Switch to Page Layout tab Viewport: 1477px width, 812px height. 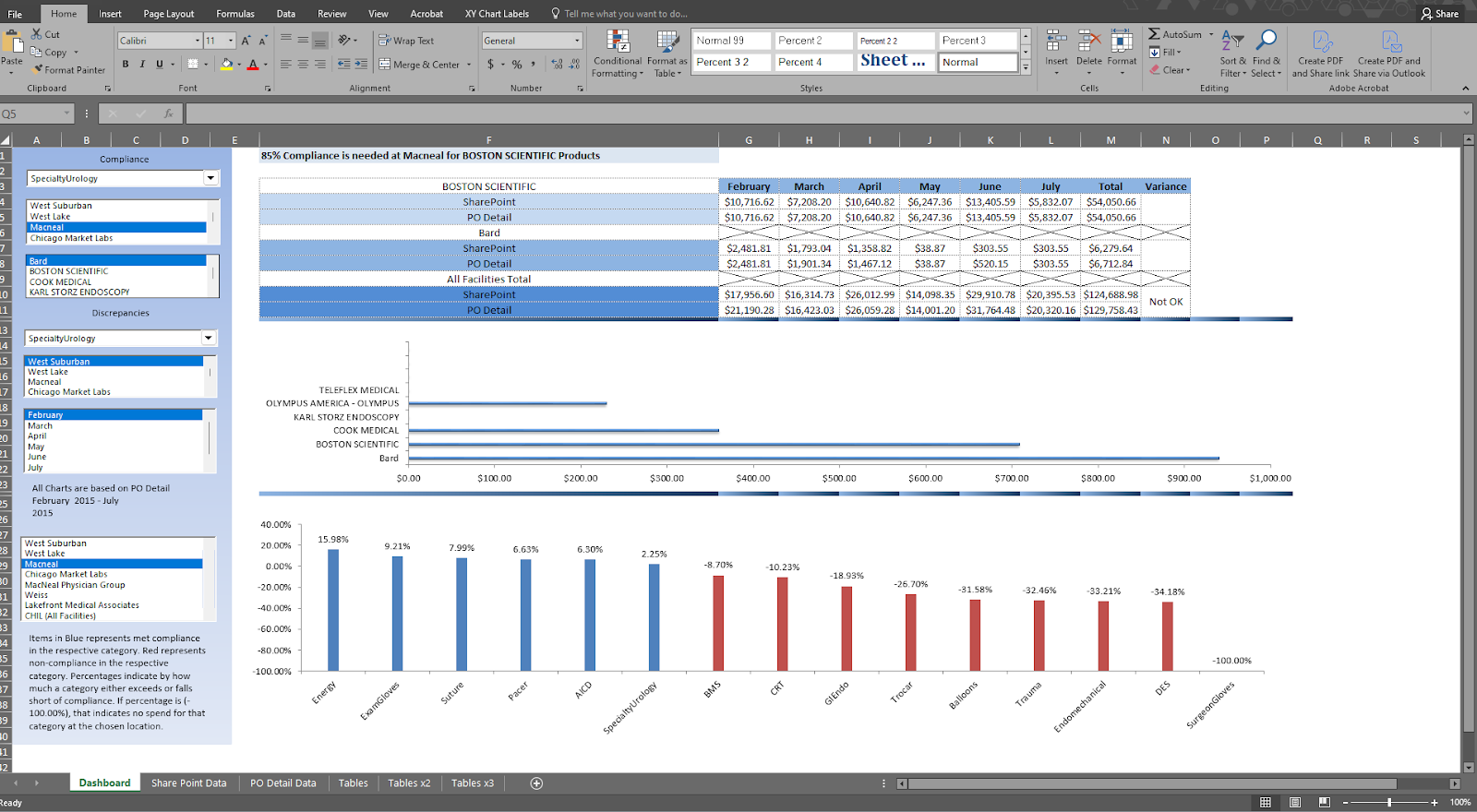tap(169, 14)
